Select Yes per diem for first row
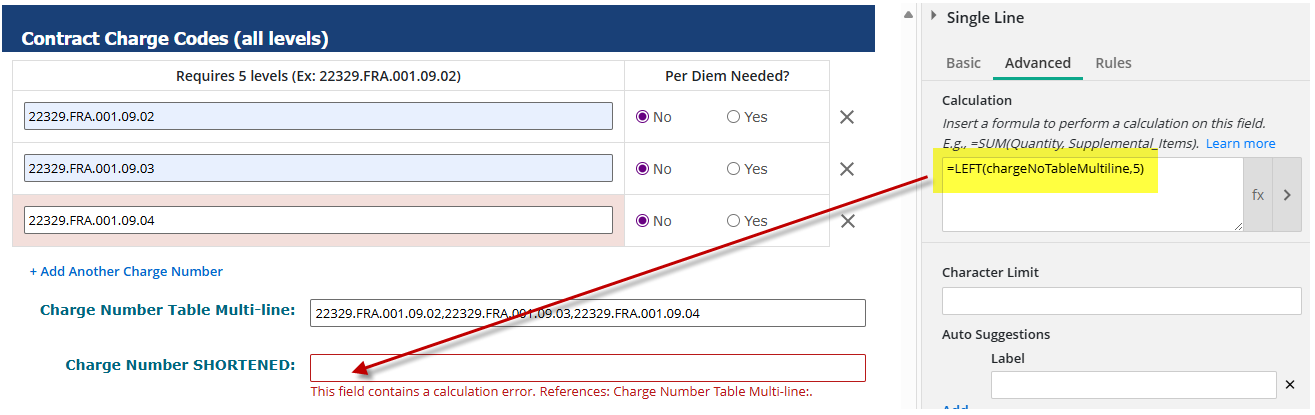 click(x=734, y=117)
